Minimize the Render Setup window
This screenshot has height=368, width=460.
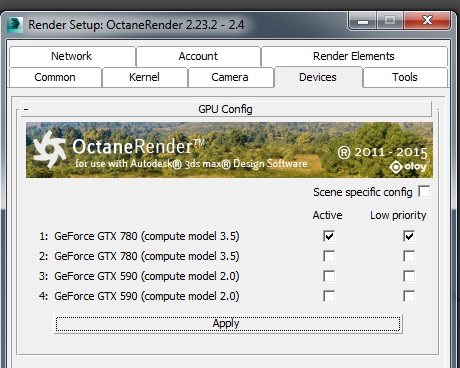(363, 20)
